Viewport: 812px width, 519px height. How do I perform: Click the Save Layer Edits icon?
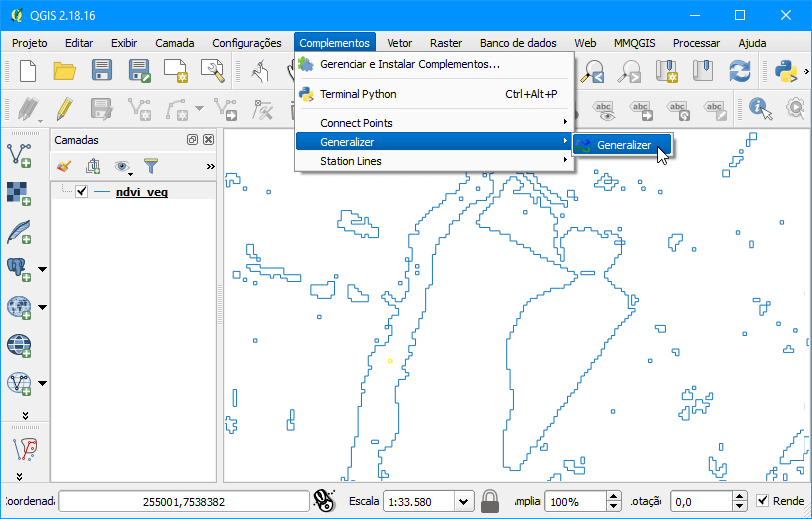(102, 109)
